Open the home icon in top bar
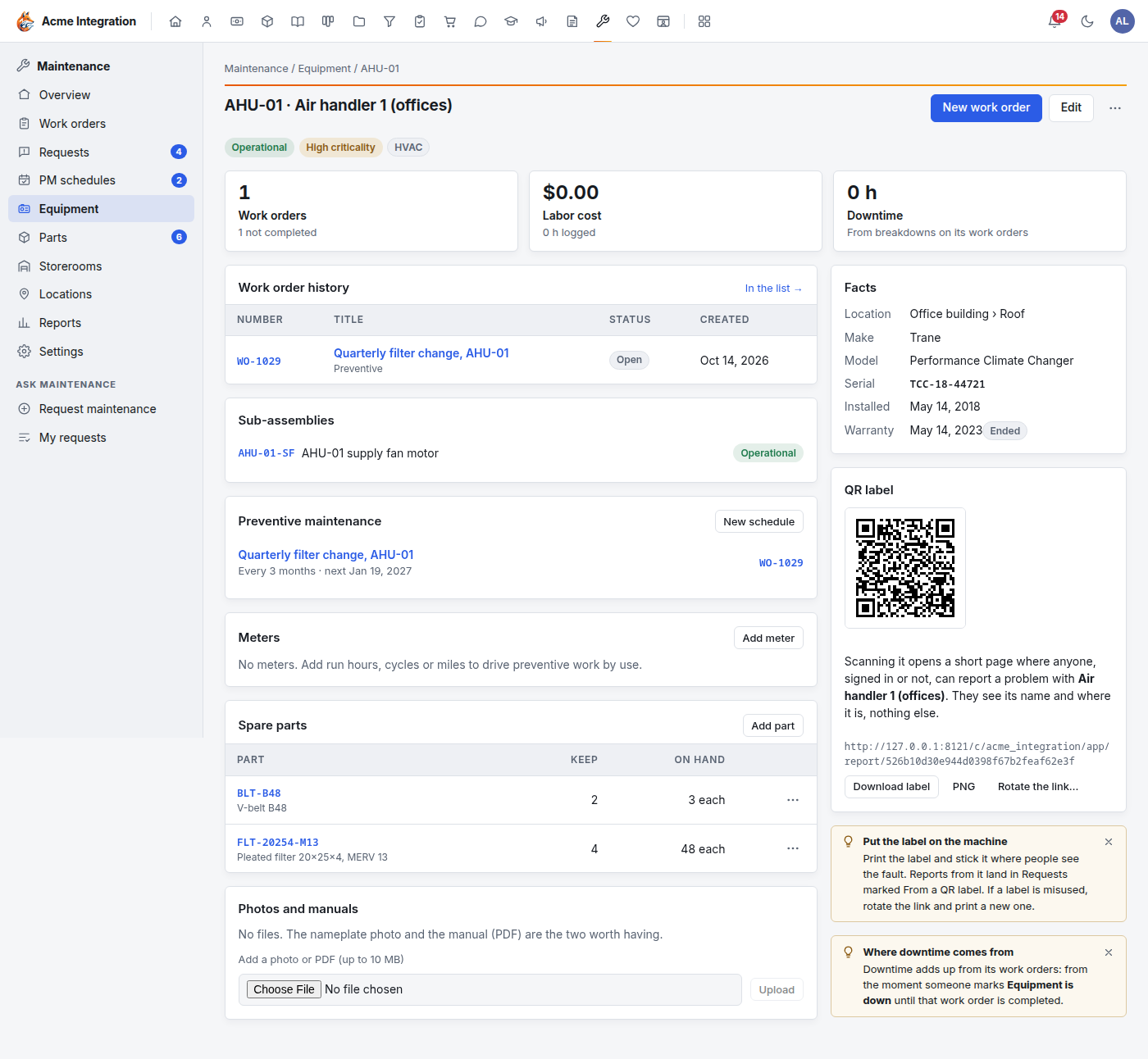 [x=175, y=21]
